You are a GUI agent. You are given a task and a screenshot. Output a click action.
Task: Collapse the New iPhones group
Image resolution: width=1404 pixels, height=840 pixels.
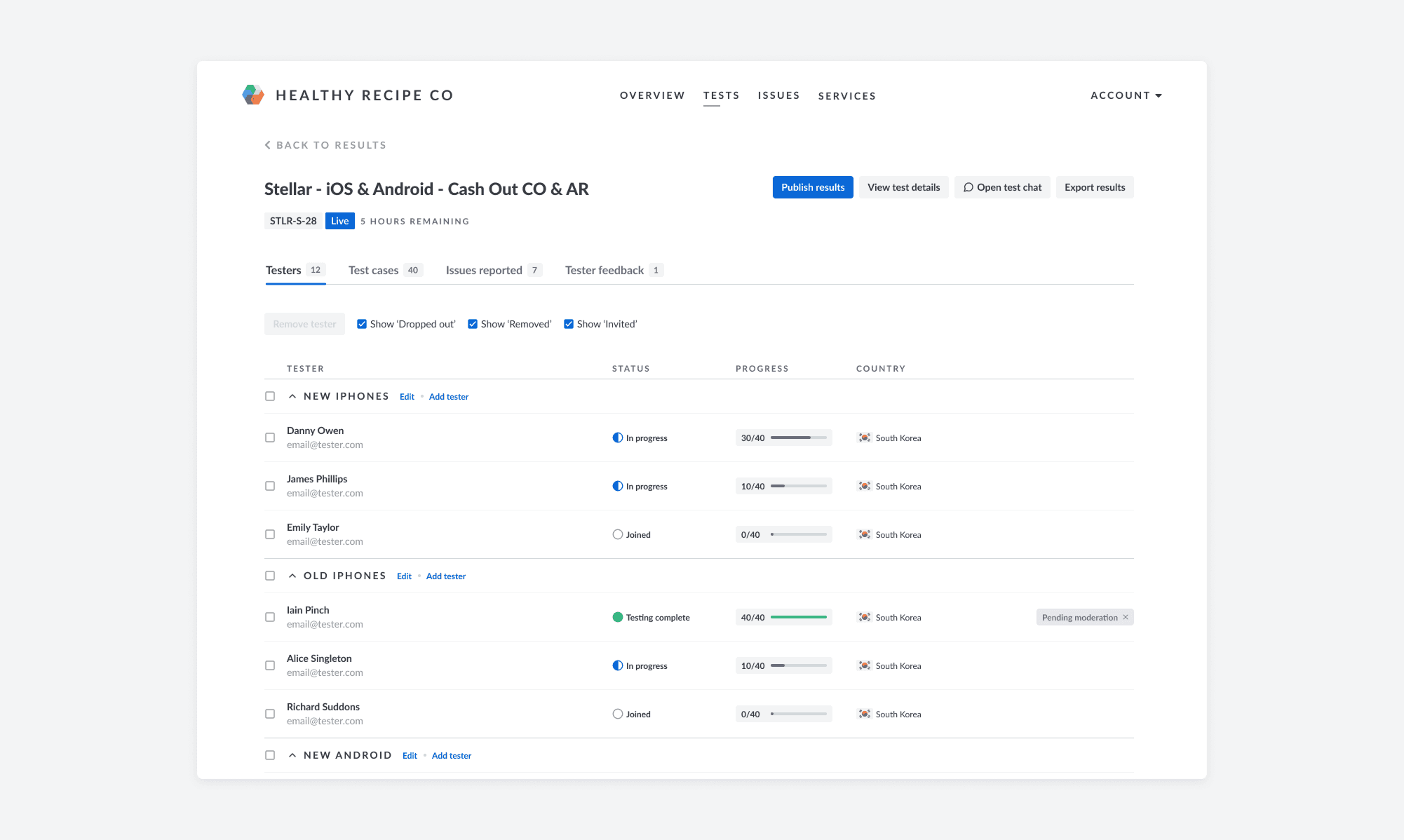point(292,396)
